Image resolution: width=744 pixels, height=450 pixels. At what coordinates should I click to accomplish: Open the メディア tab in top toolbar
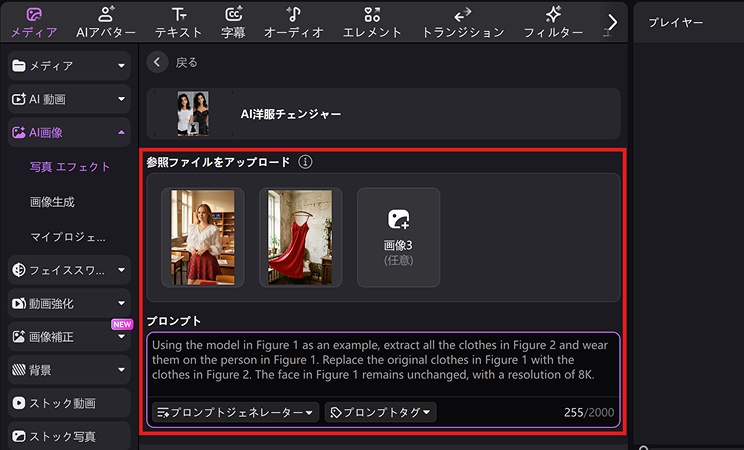34,22
